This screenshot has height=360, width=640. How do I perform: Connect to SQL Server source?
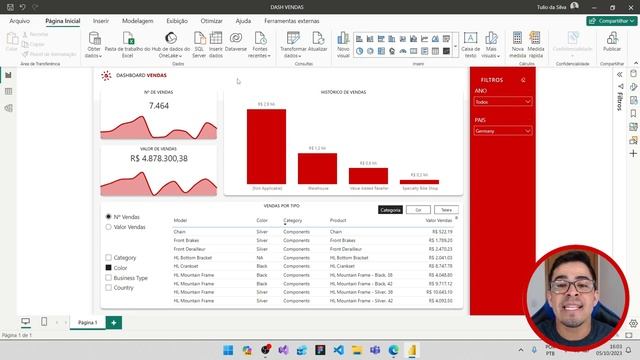(x=199, y=45)
